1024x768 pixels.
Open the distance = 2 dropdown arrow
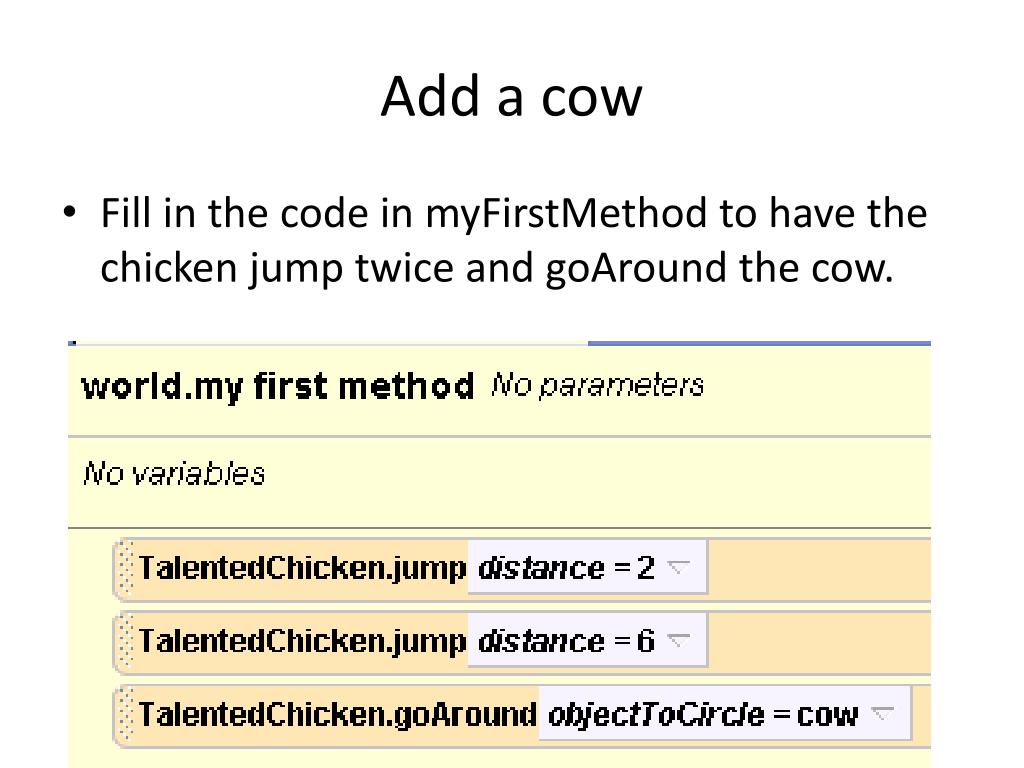[x=679, y=568]
